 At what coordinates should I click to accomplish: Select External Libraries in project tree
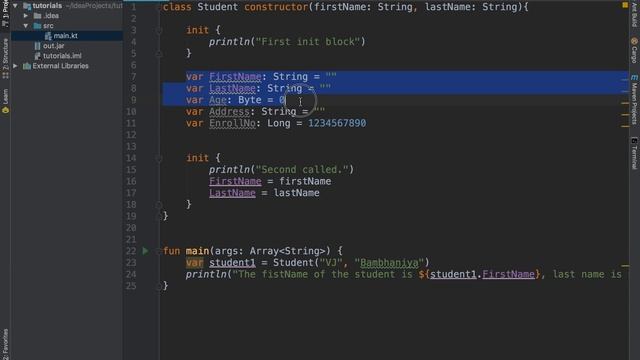pos(67,66)
